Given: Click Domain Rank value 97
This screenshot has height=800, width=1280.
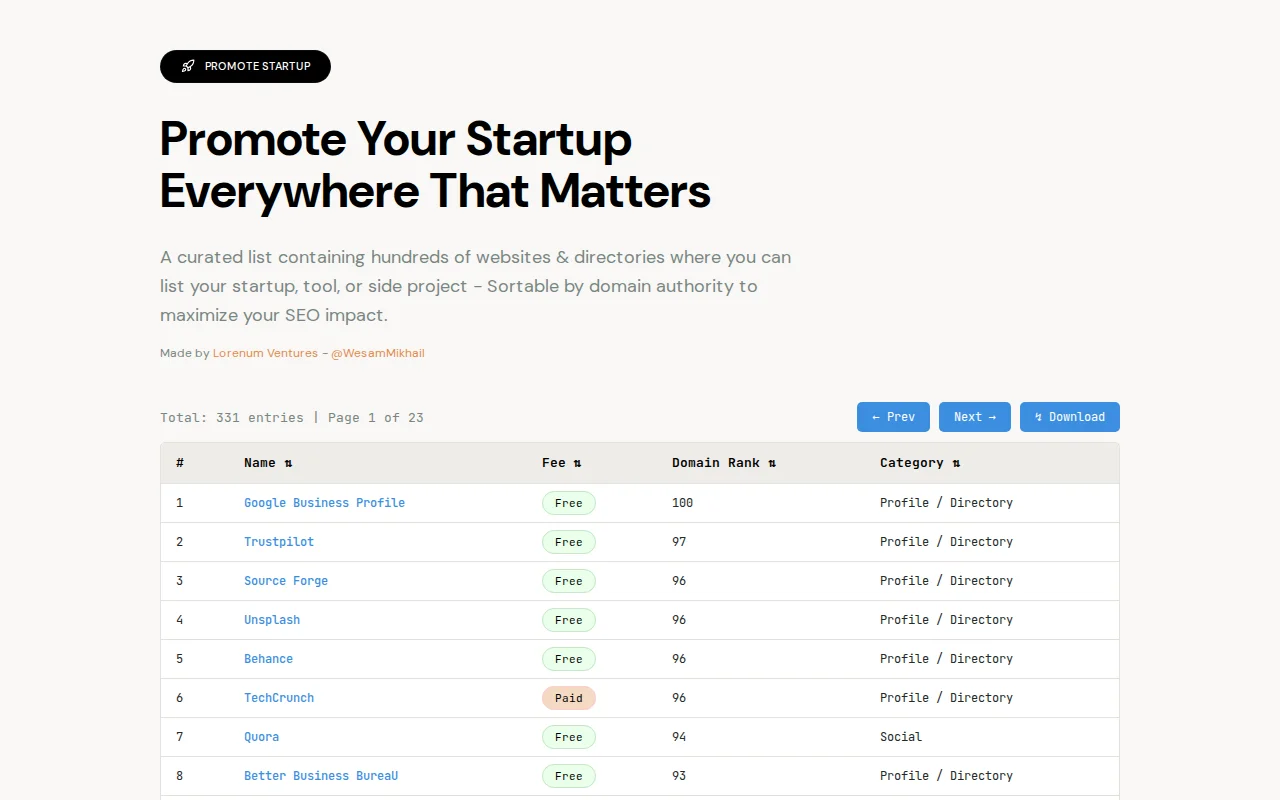Looking at the screenshot, I should pos(679,542).
